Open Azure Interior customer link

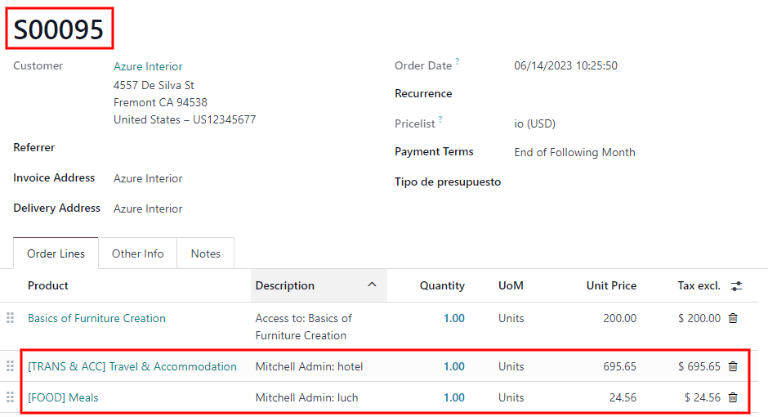148,66
